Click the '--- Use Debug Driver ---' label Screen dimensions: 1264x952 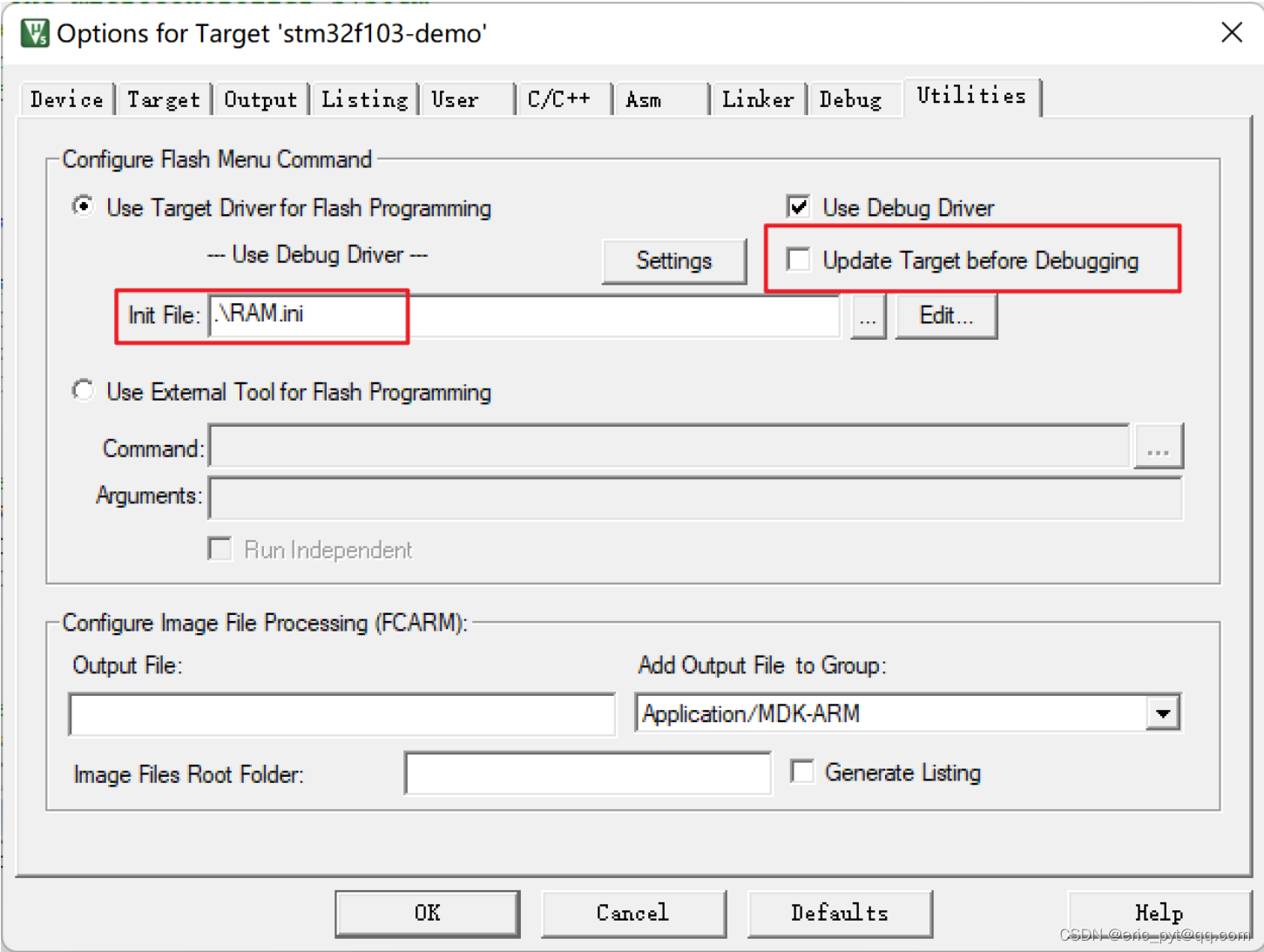[x=318, y=254]
